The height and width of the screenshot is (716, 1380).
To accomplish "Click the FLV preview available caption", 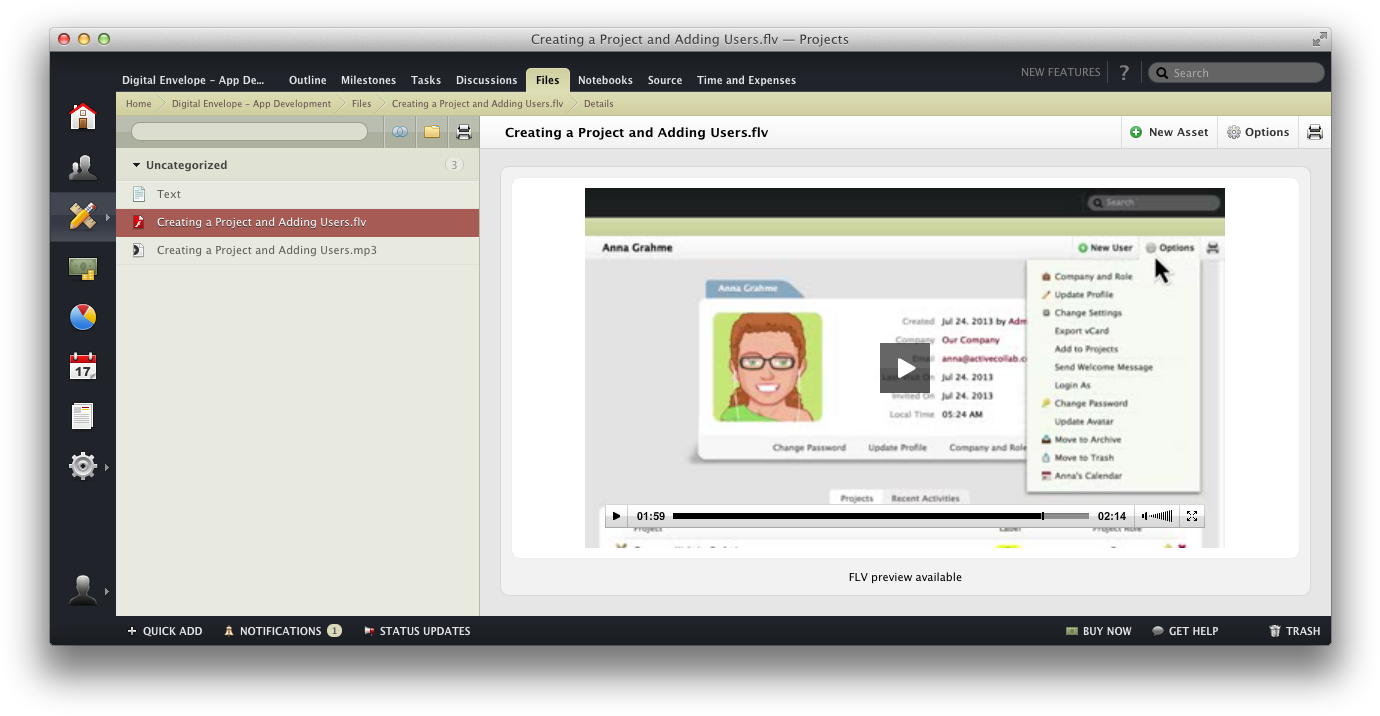I will pos(905,577).
